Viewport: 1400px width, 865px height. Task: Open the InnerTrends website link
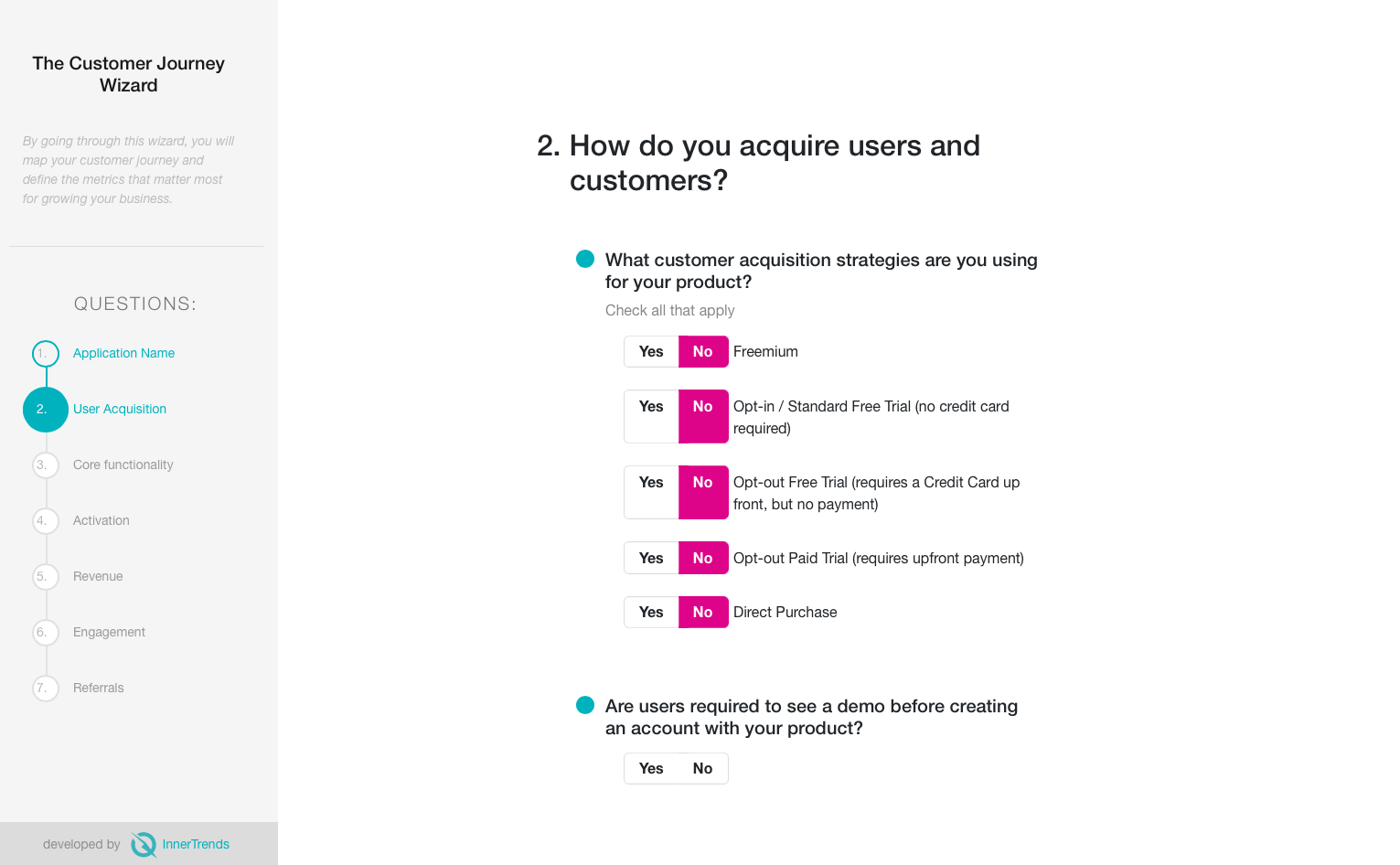coord(195,844)
